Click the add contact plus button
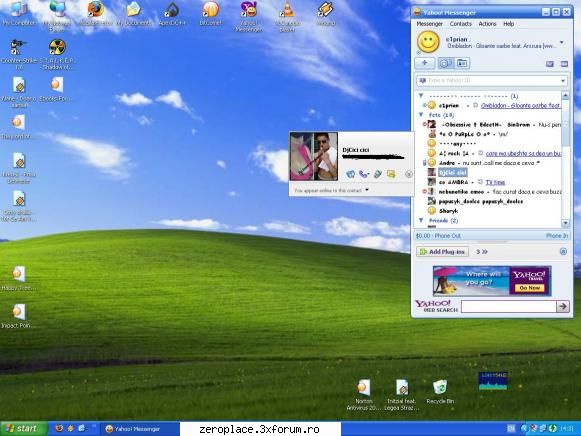This screenshot has width=581, height=436. (x=425, y=63)
